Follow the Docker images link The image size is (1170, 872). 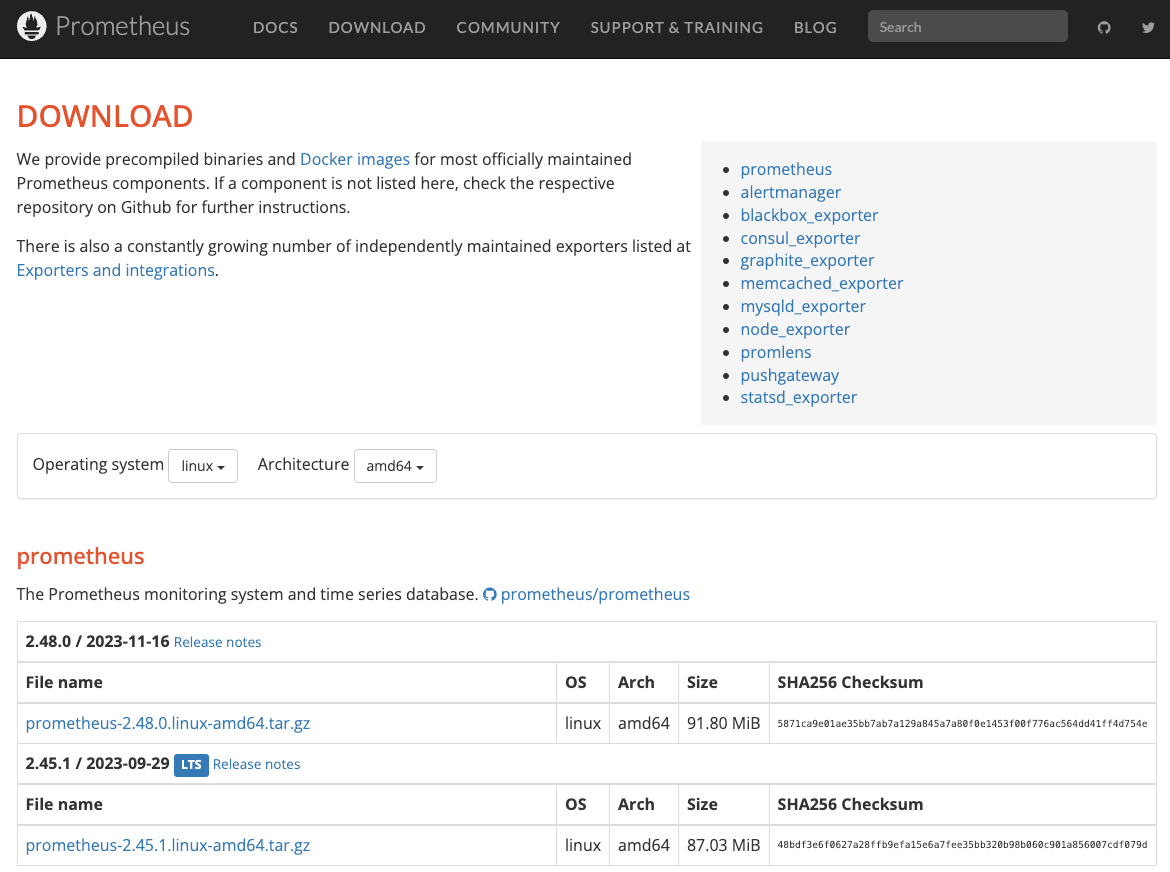[x=354, y=159]
